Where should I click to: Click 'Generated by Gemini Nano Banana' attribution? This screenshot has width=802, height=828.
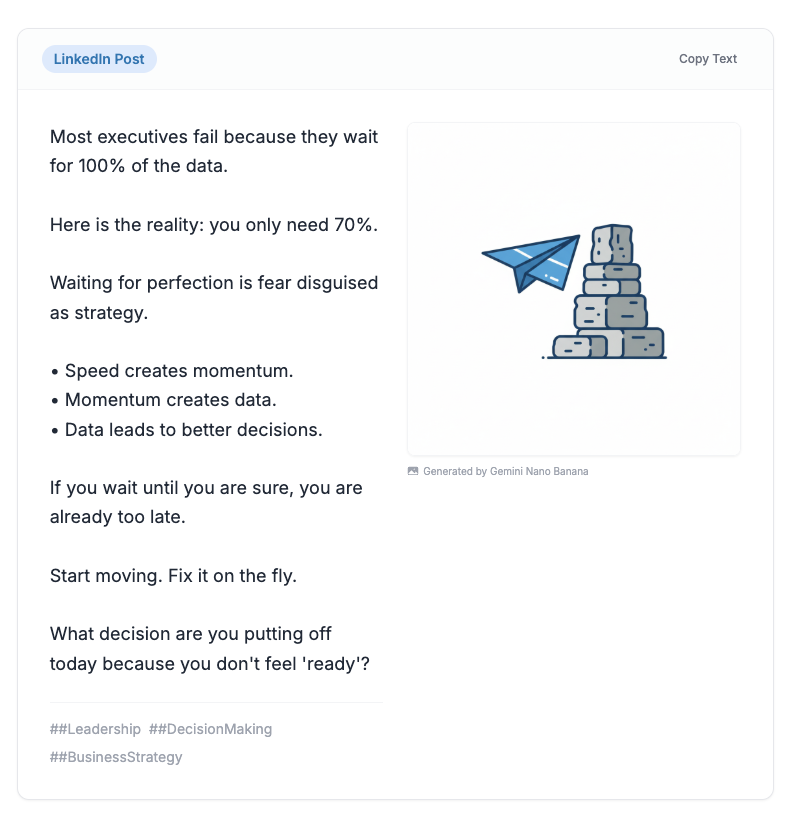pyautogui.click(x=505, y=471)
